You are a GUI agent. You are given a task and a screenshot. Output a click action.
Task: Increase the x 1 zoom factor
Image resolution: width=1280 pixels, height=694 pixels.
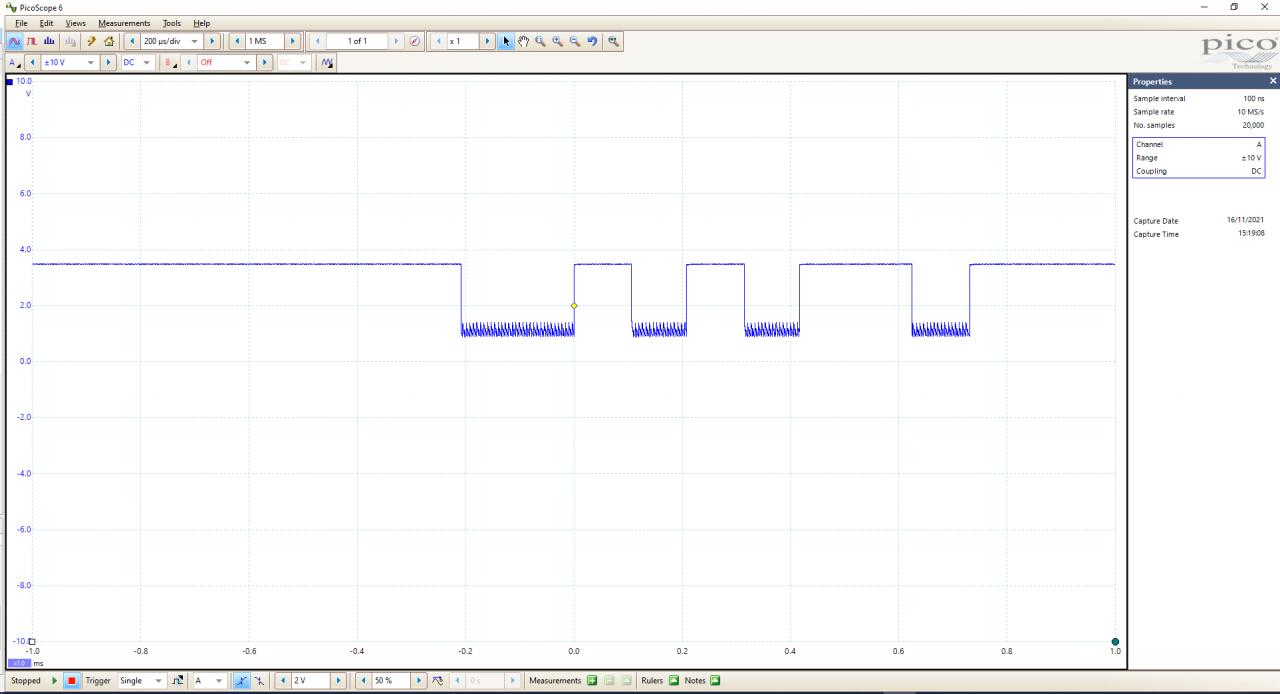click(x=488, y=41)
